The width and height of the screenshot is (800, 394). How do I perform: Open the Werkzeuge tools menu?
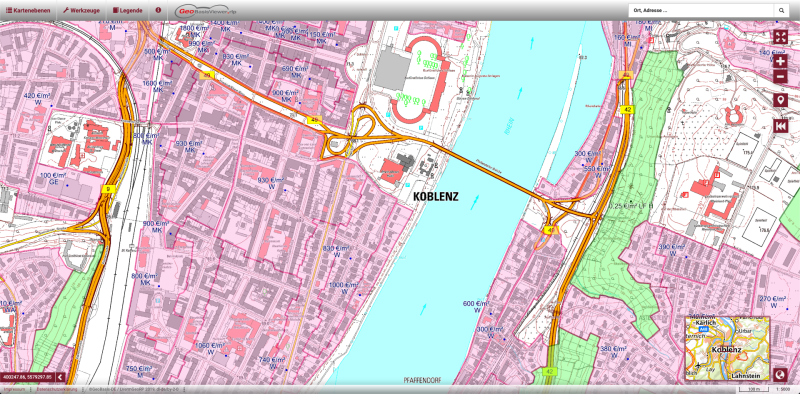[x=81, y=10]
